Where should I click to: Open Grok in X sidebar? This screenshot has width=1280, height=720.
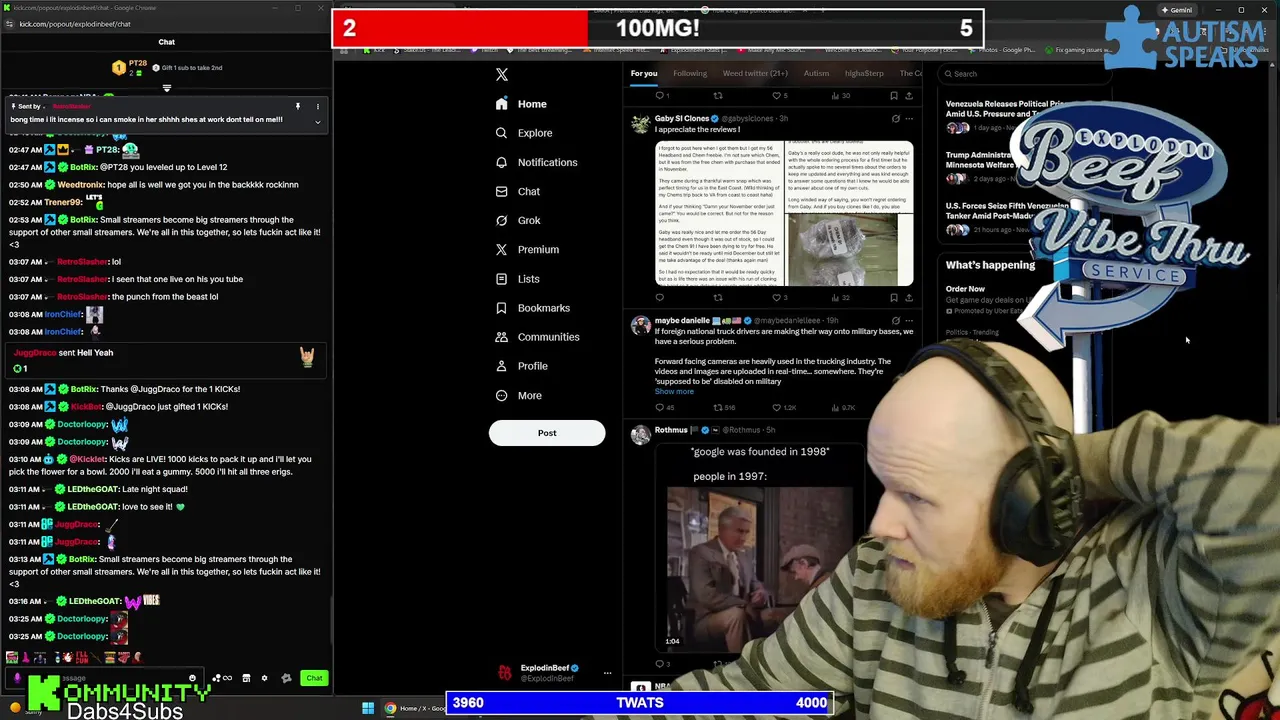(518, 220)
